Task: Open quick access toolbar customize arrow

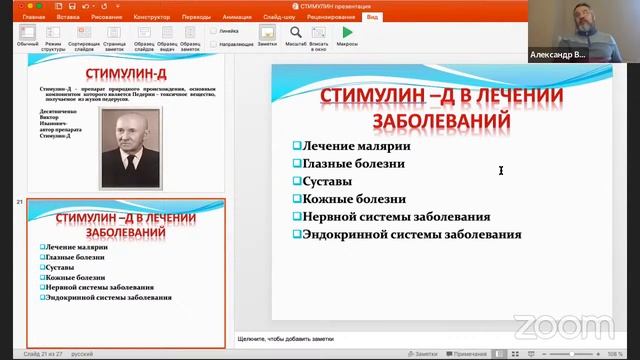Action: 118,6
